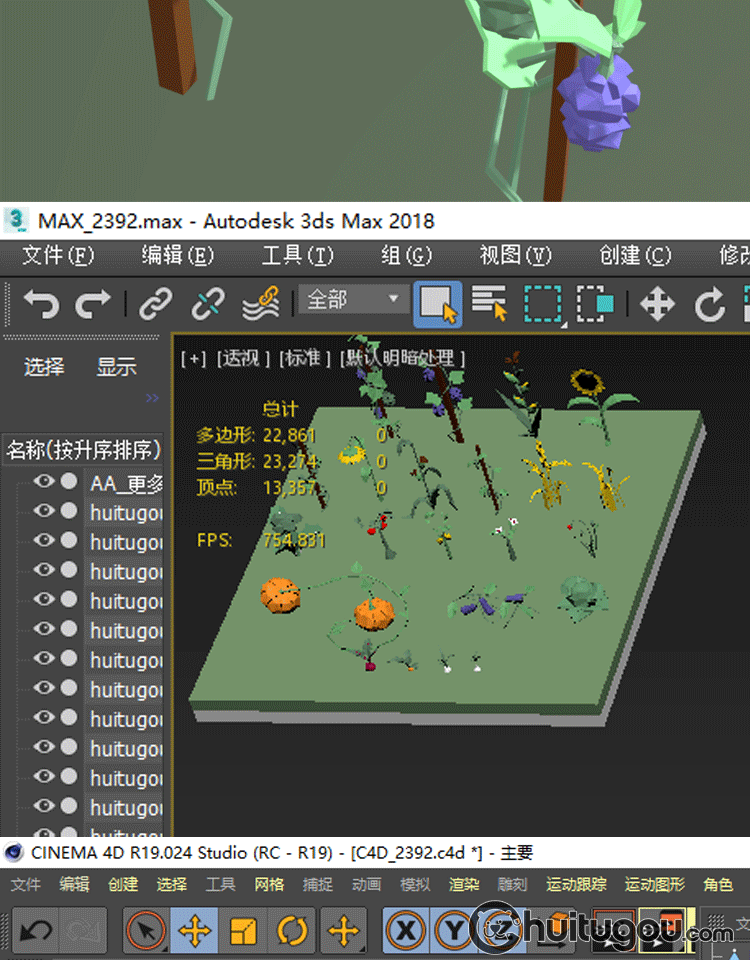Hide the AA_更多 object via its eye icon
This screenshot has width=750, height=960.
tap(43, 481)
